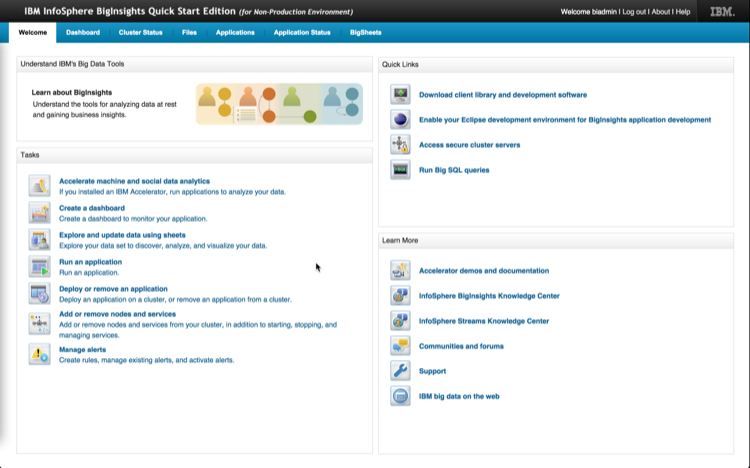The width and height of the screenshot is (750, 468).
Task: Click the Learn More panel header
Action: [x=556, y=240]
